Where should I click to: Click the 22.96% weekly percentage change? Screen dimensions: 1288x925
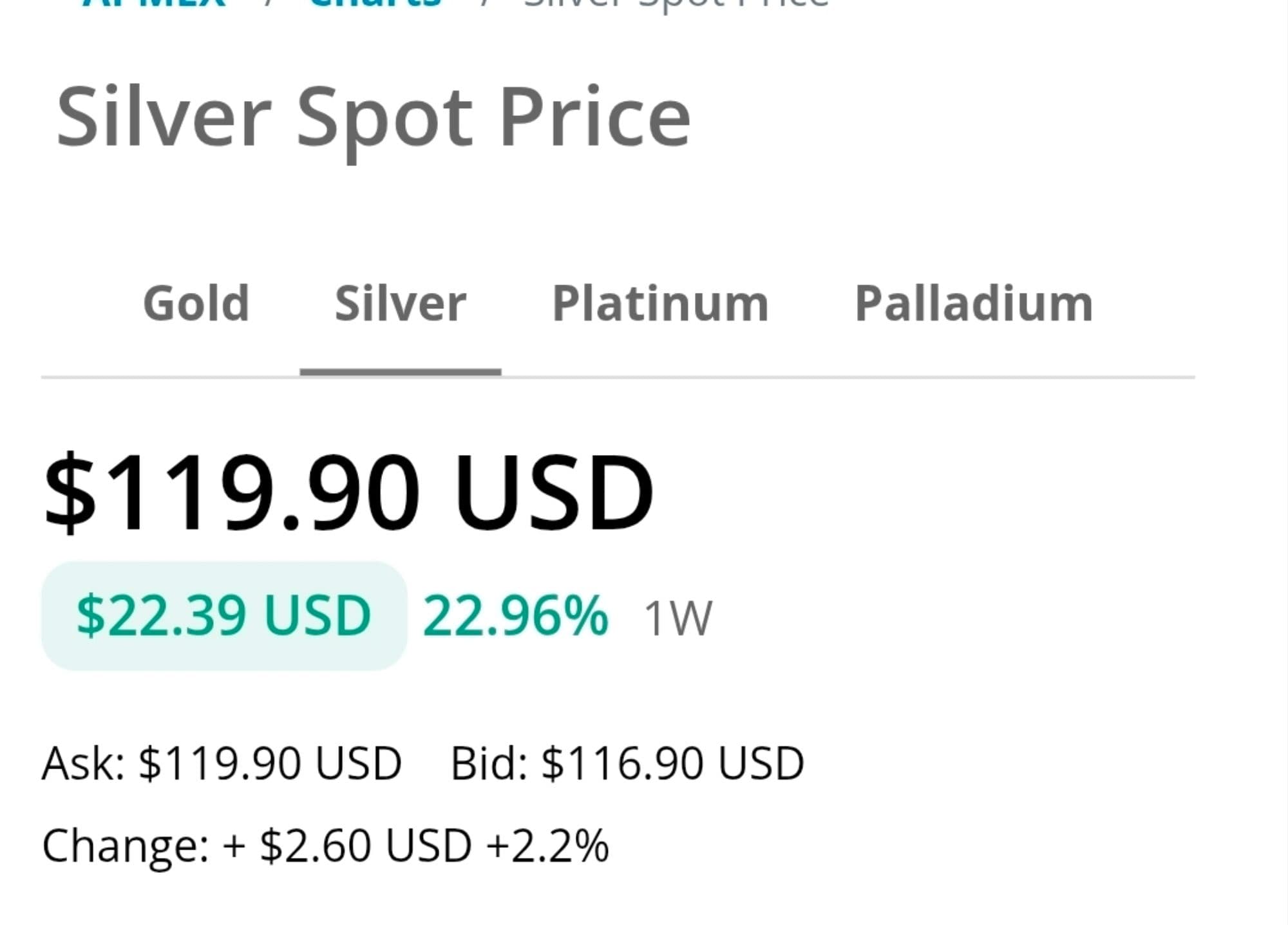(515, 616)
